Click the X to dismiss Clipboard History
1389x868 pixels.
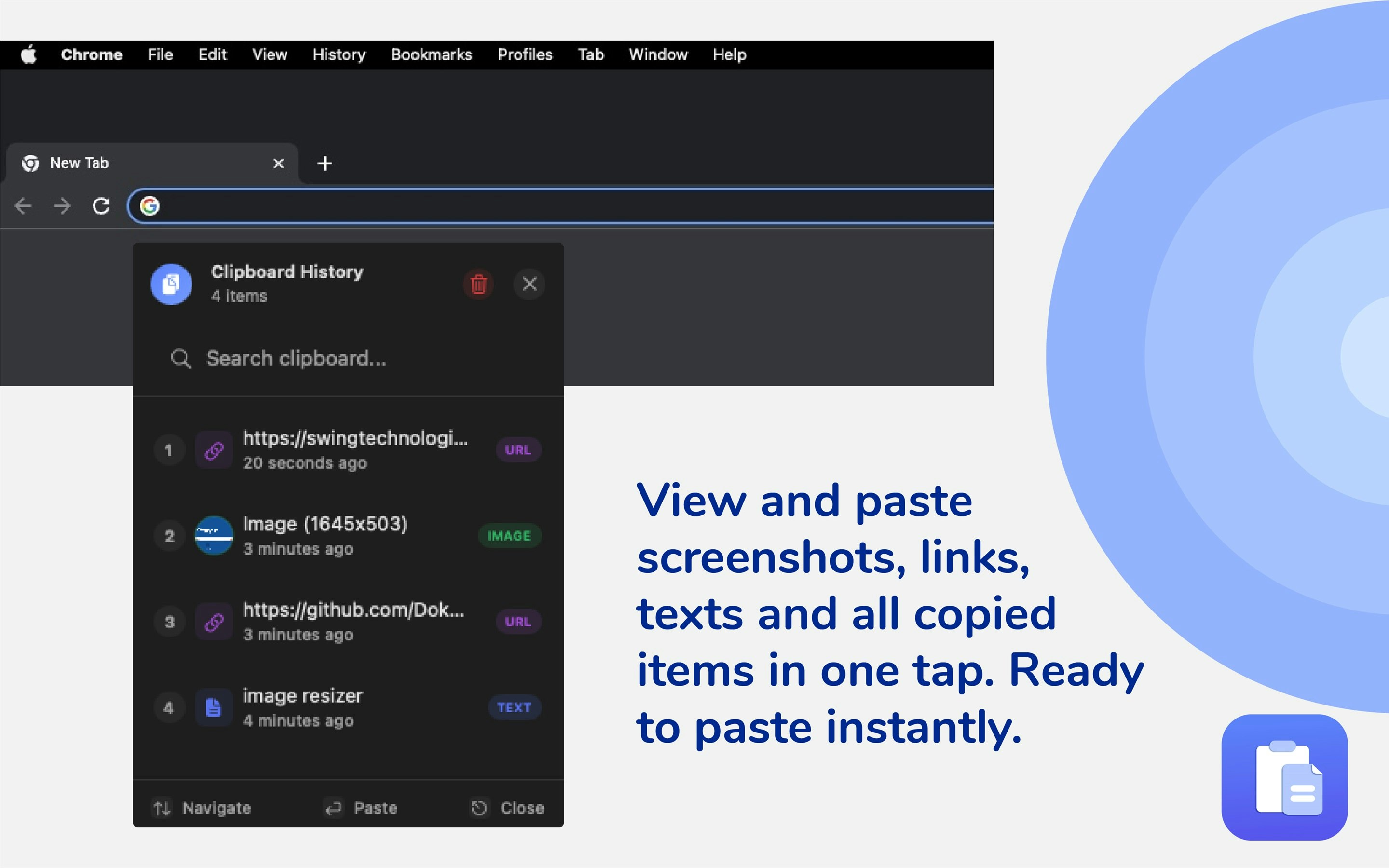tap(529, 284)
